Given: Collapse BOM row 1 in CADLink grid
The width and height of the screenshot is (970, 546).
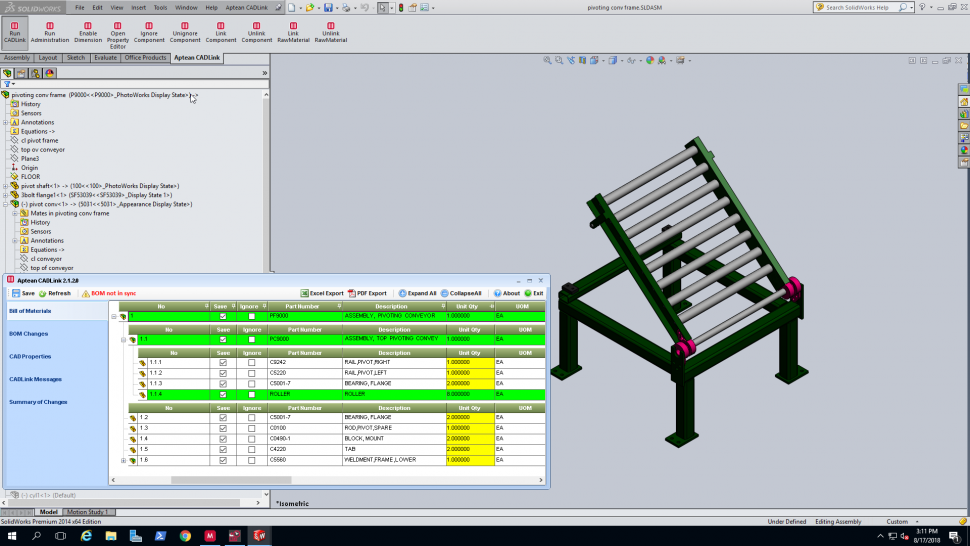Looking at the screenshot, I should (114, 316).
